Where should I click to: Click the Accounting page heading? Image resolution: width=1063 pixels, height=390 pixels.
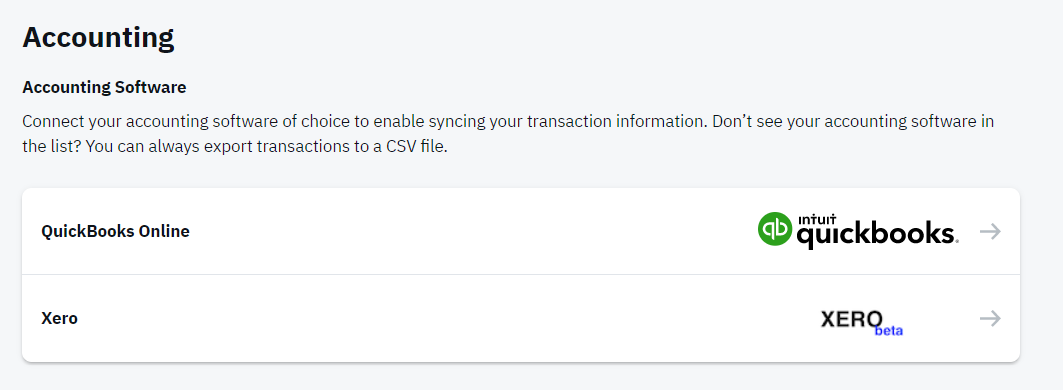click(x=98, y=37)
